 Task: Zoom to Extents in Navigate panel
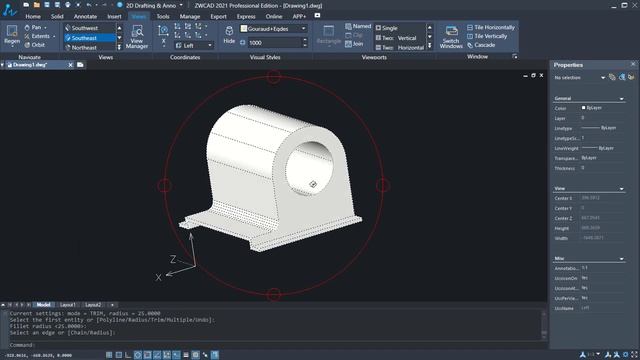tap(40, 36)
